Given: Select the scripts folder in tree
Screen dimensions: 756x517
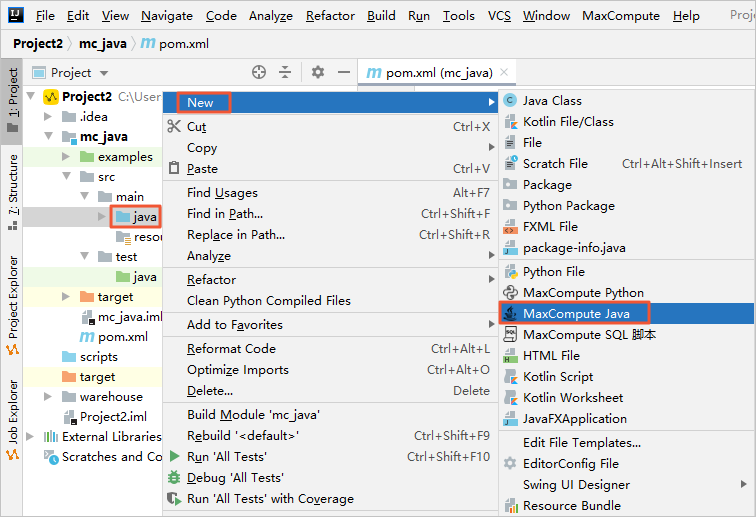Looking at the screenshot, I should 90,357.
